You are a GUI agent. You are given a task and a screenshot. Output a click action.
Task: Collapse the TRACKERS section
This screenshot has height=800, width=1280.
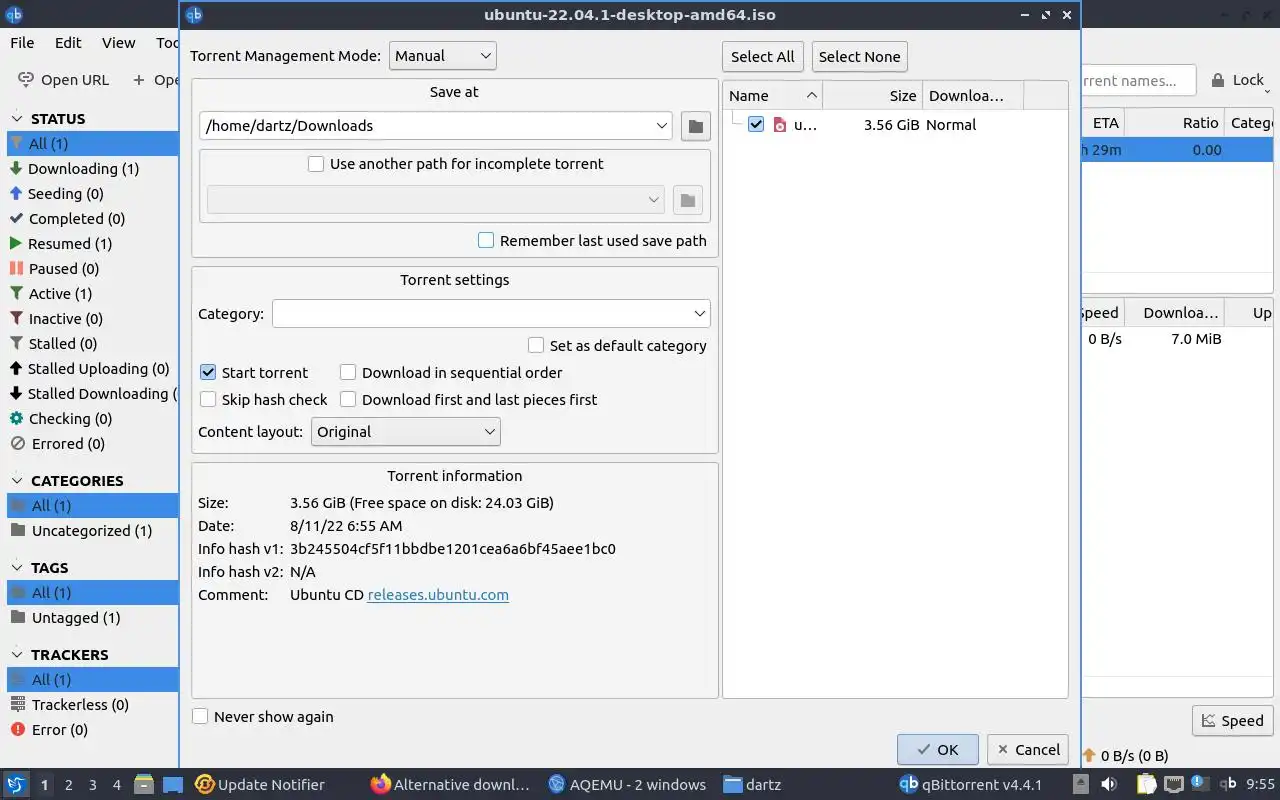[x=18, y=654]
